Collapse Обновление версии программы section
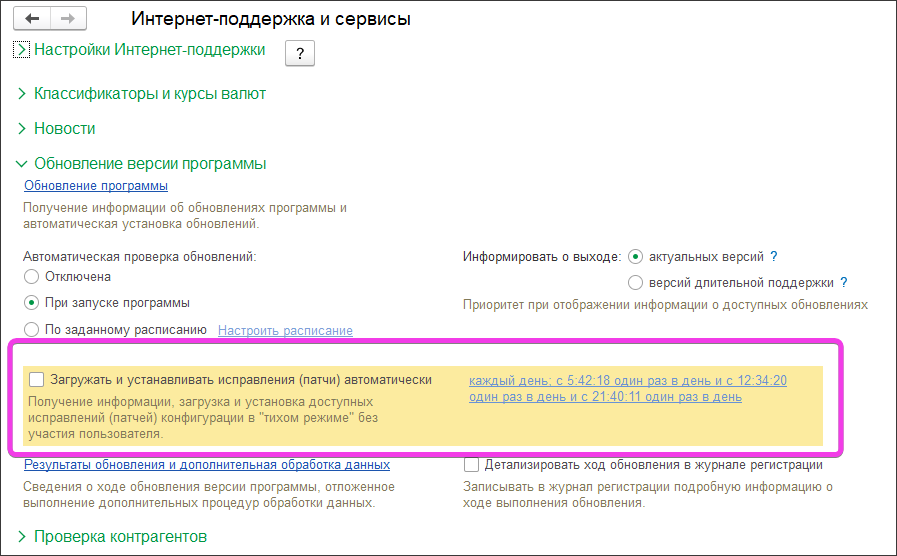Viewport: 897px width, 556px height. coord(22,164)
